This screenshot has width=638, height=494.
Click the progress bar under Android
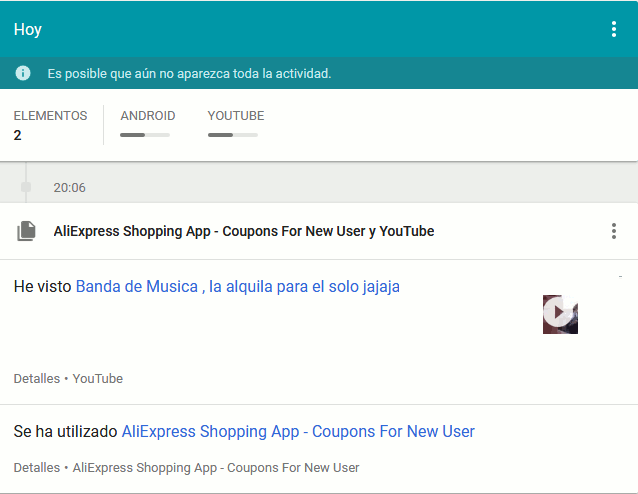pyautogui.click(x=145, y=134)
